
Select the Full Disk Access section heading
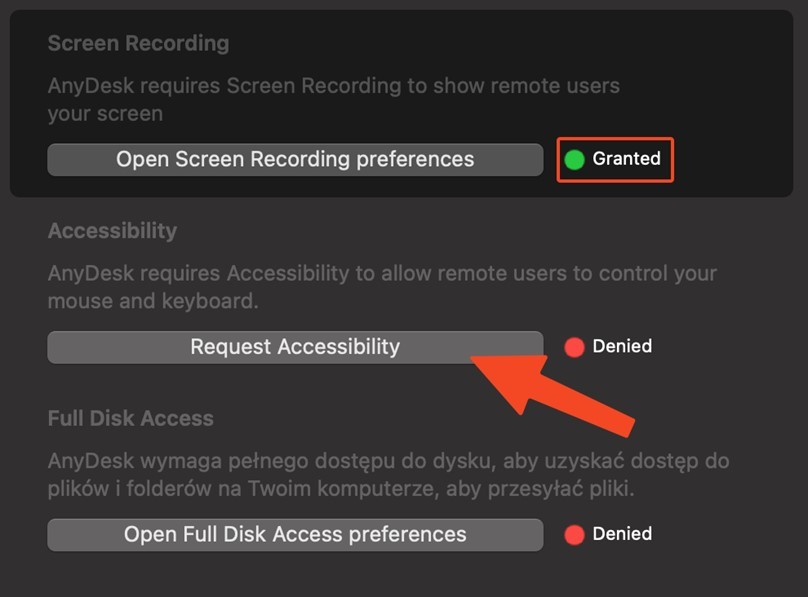click(x=130, y=418)
